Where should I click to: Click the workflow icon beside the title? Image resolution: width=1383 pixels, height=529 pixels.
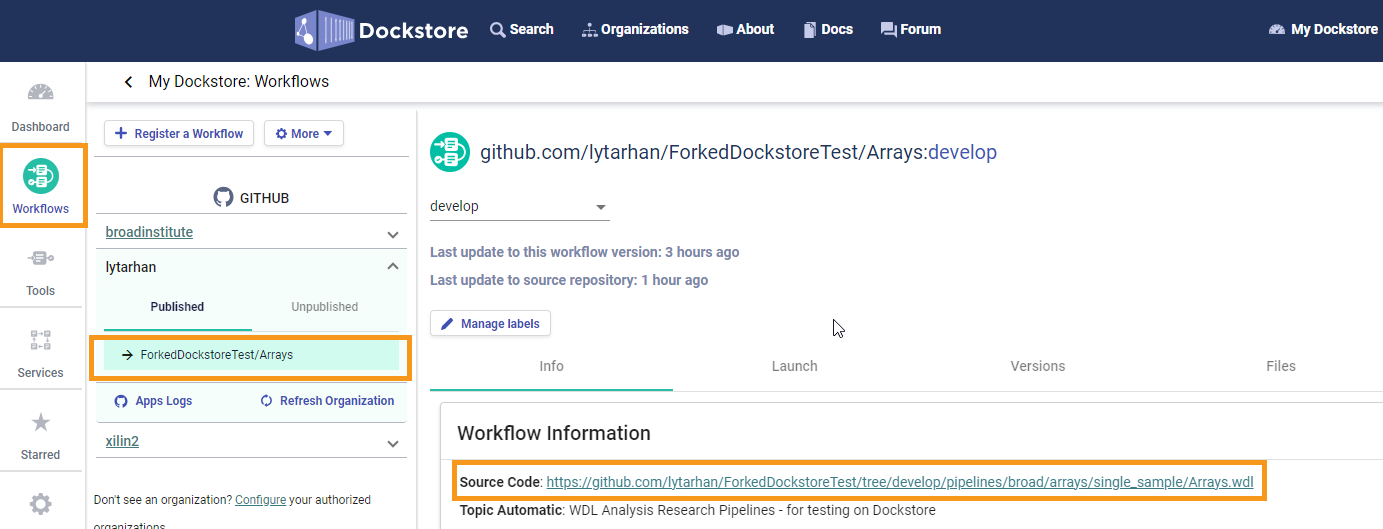click(450, 152)
